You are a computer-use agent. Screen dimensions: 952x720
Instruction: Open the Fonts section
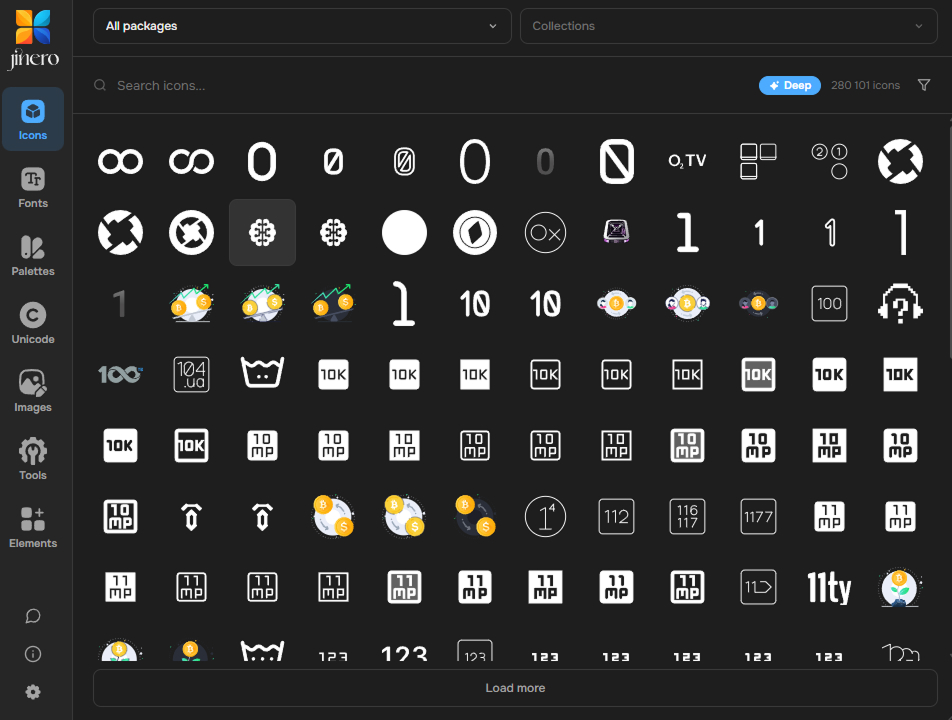[x=33, y=188]
